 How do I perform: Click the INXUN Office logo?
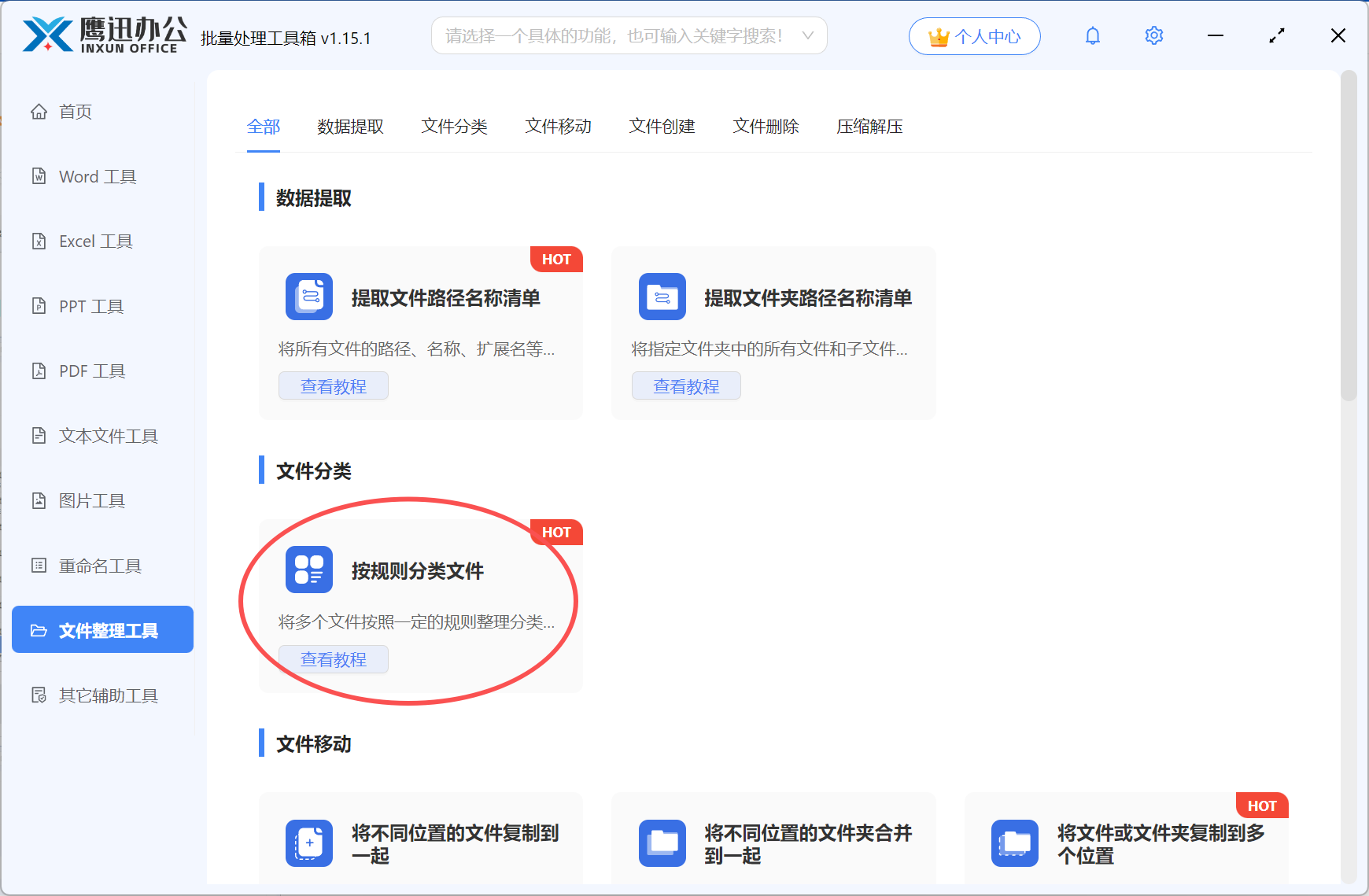click(x=105, y=35)
